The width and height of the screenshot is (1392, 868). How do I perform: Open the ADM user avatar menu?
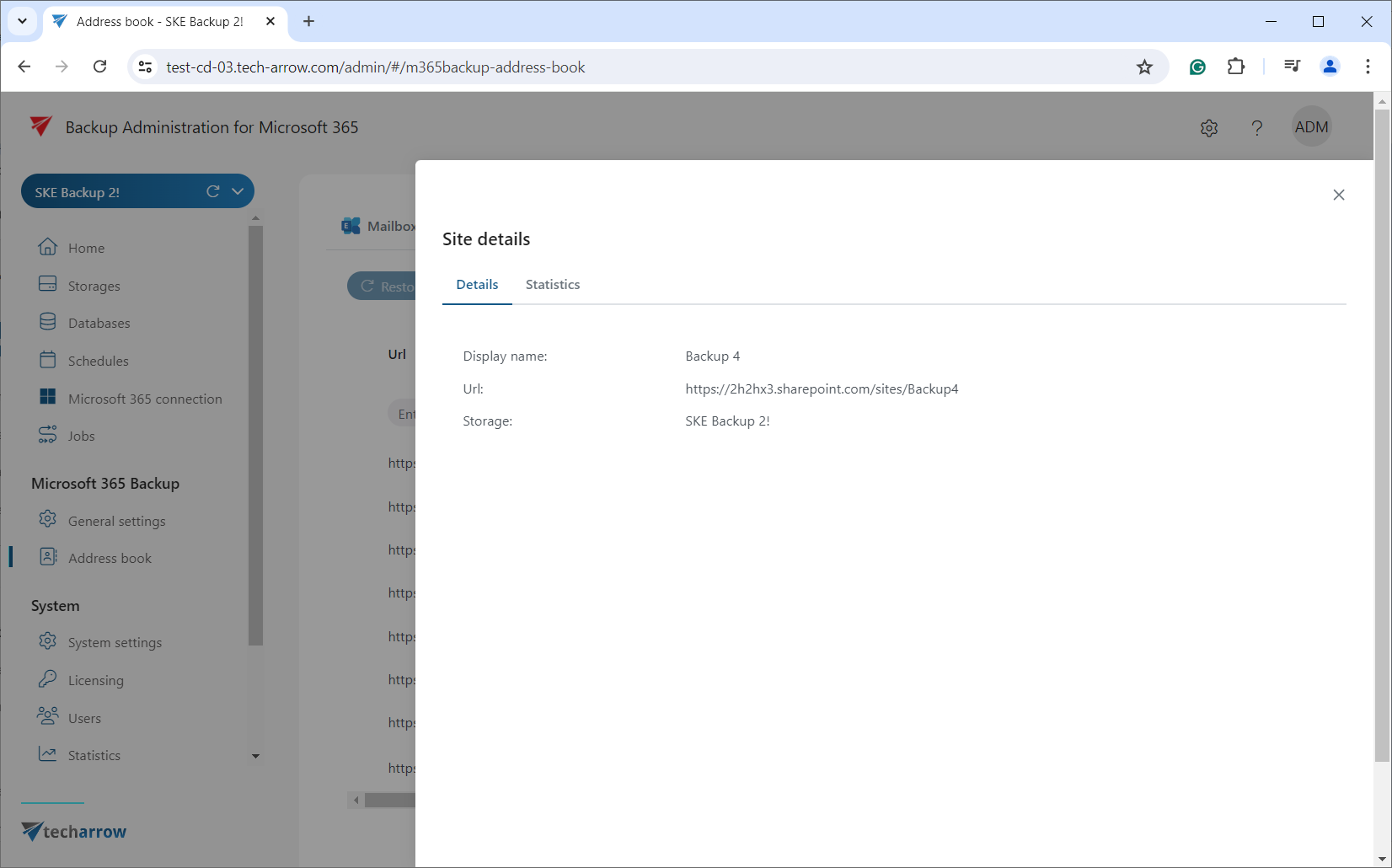(x=1310, y=127)
